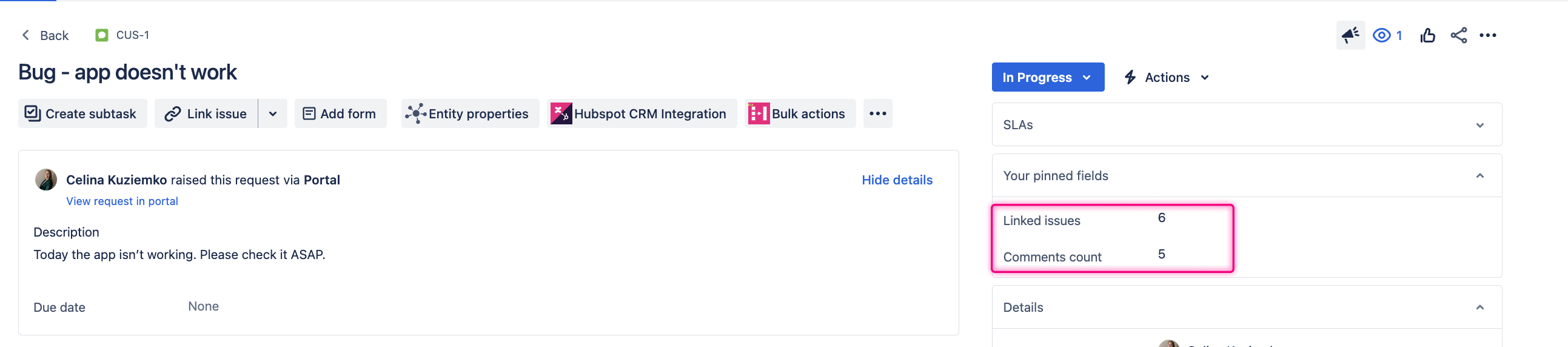Viewport: 1568px width, 347px height.
Task: Click the Create subtask button
Action: [82, 114]
